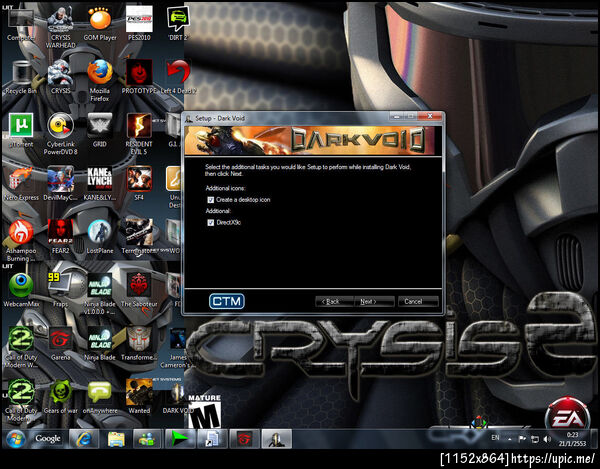Open The Saboteur game shortcut

pyautogui.click(x=139, y=290)
